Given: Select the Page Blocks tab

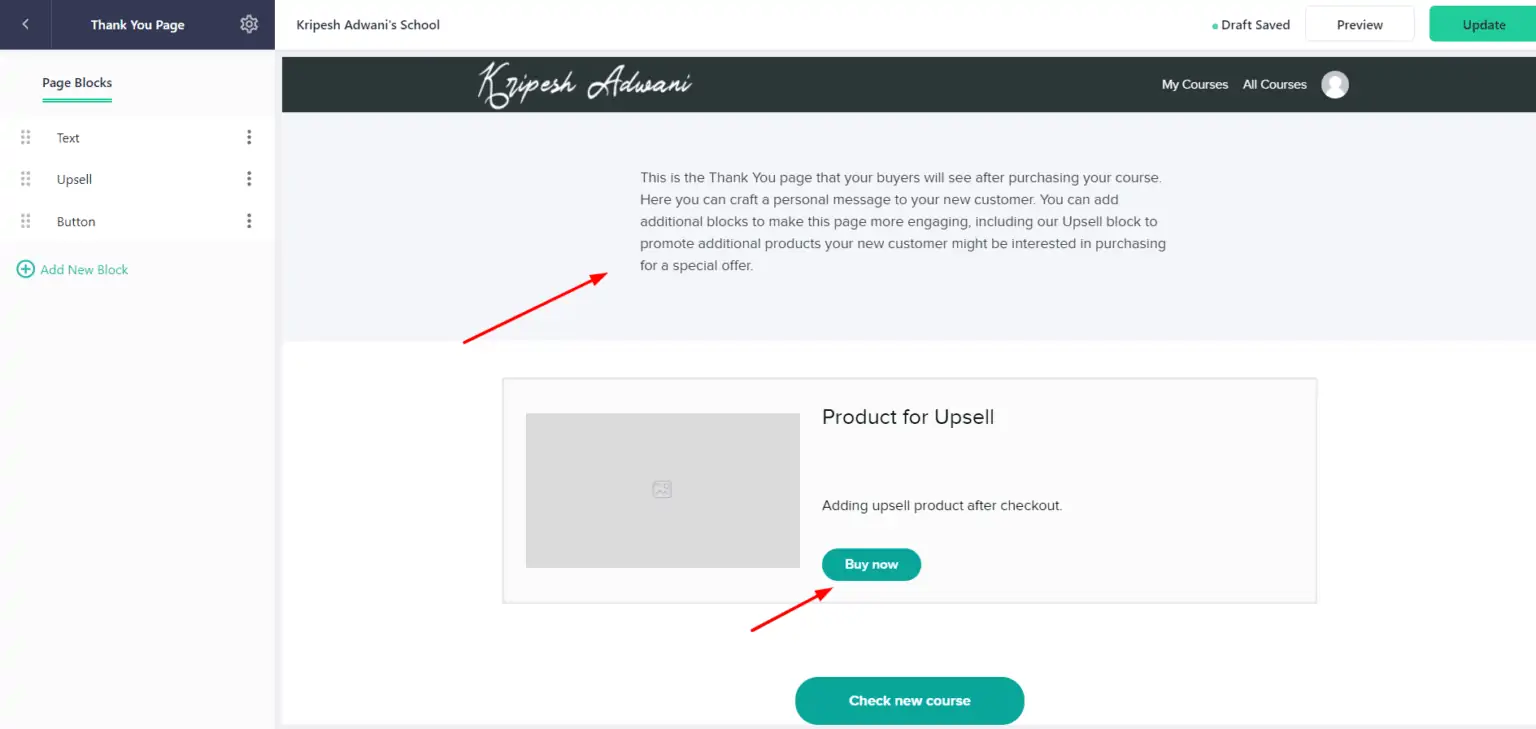Looking at the screenshot, I should pos(77,83).
